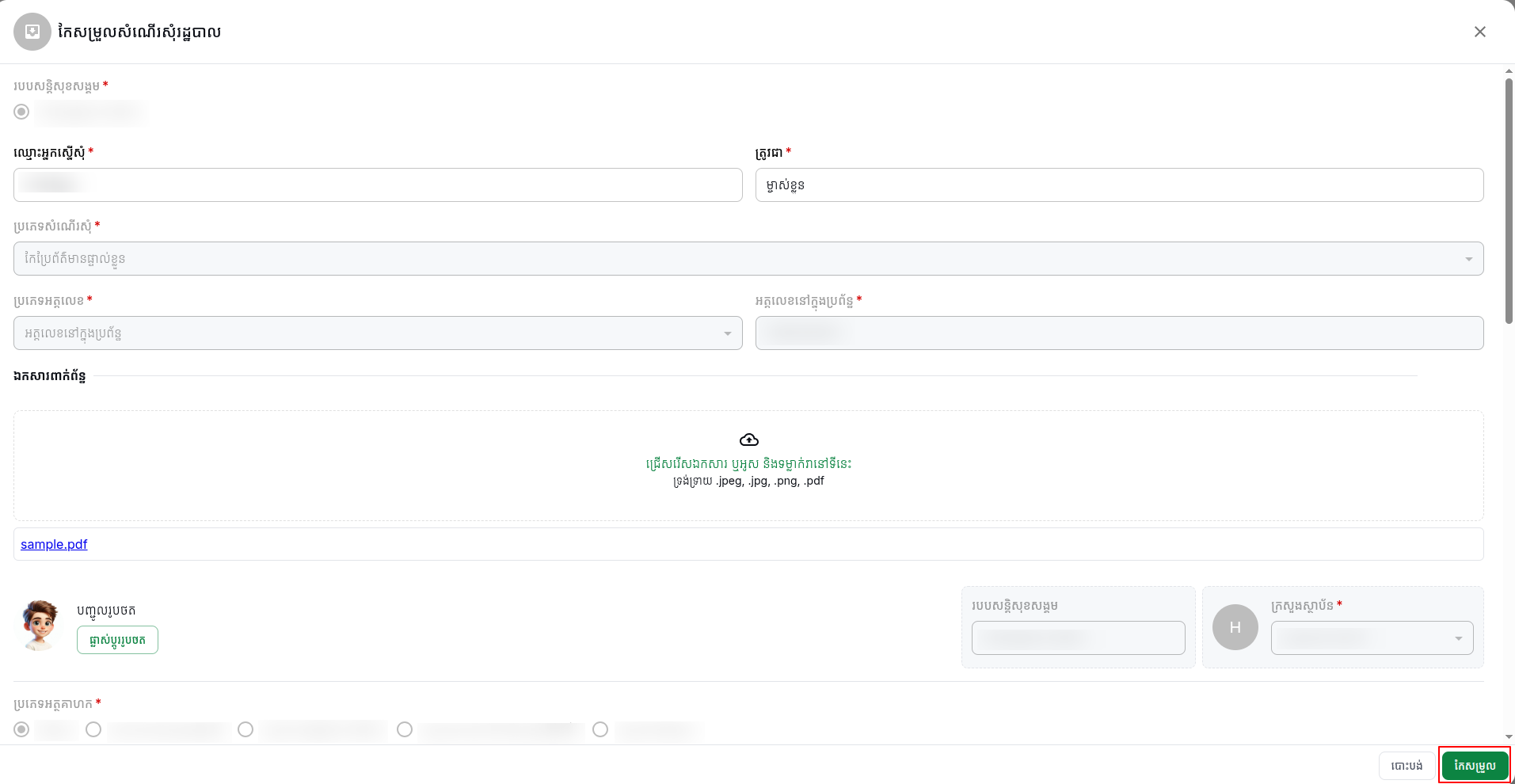Click the scrollbar up arrow
The width and height of the screenshot is (1515, 784).
pyautogui.click(x=1509, y=71)
